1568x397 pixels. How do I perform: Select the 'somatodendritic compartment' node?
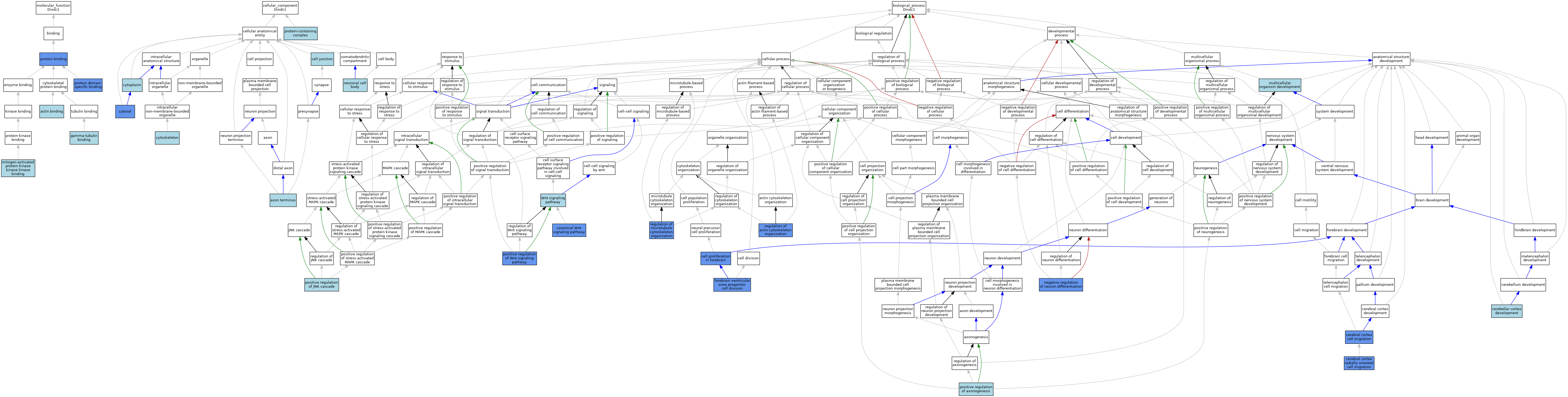coord(355,59)
